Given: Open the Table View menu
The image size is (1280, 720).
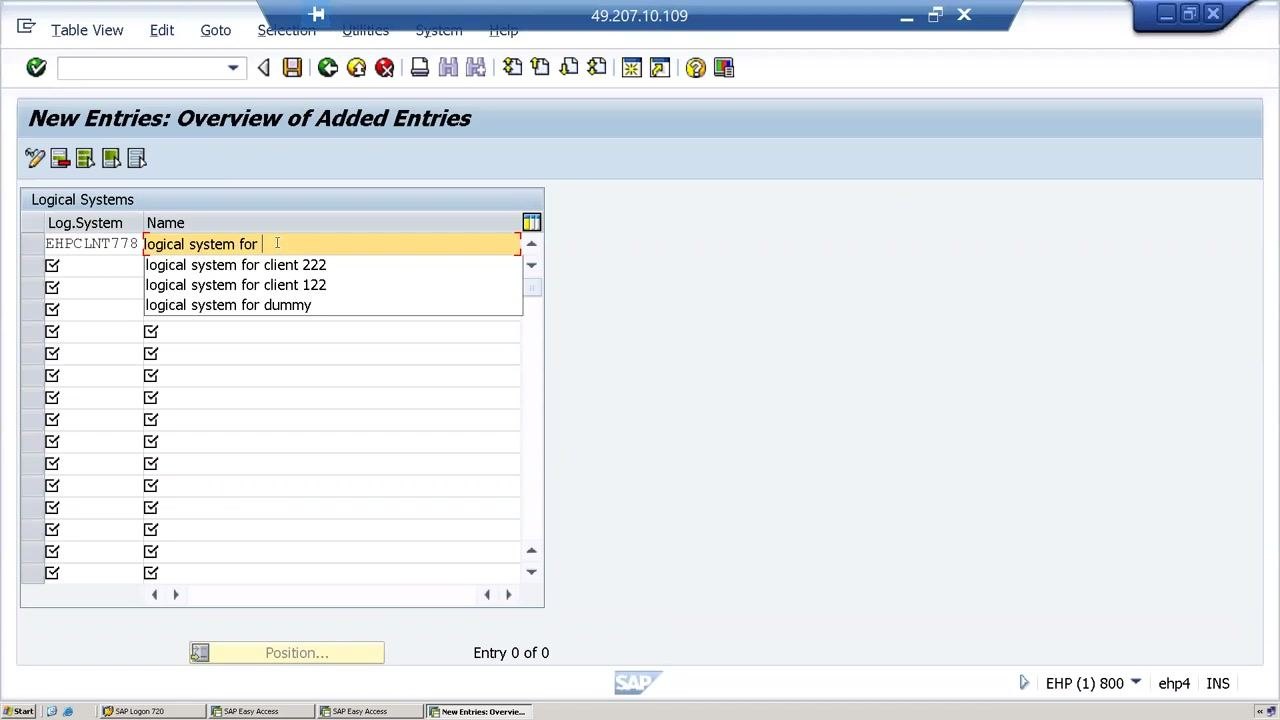Looking at the screenshot, I should 87,30.
